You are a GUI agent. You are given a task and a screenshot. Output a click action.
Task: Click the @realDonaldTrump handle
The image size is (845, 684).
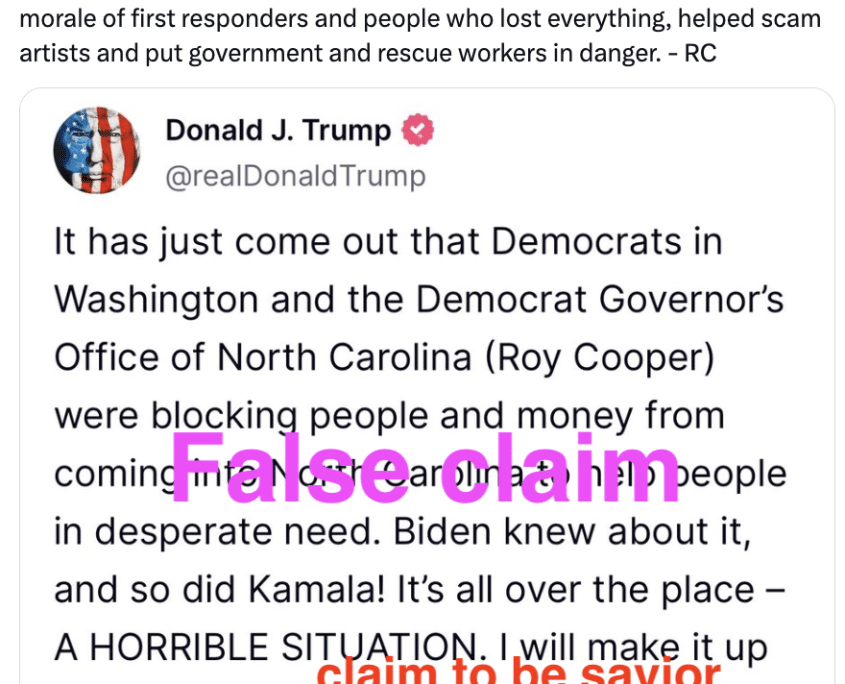295,176
